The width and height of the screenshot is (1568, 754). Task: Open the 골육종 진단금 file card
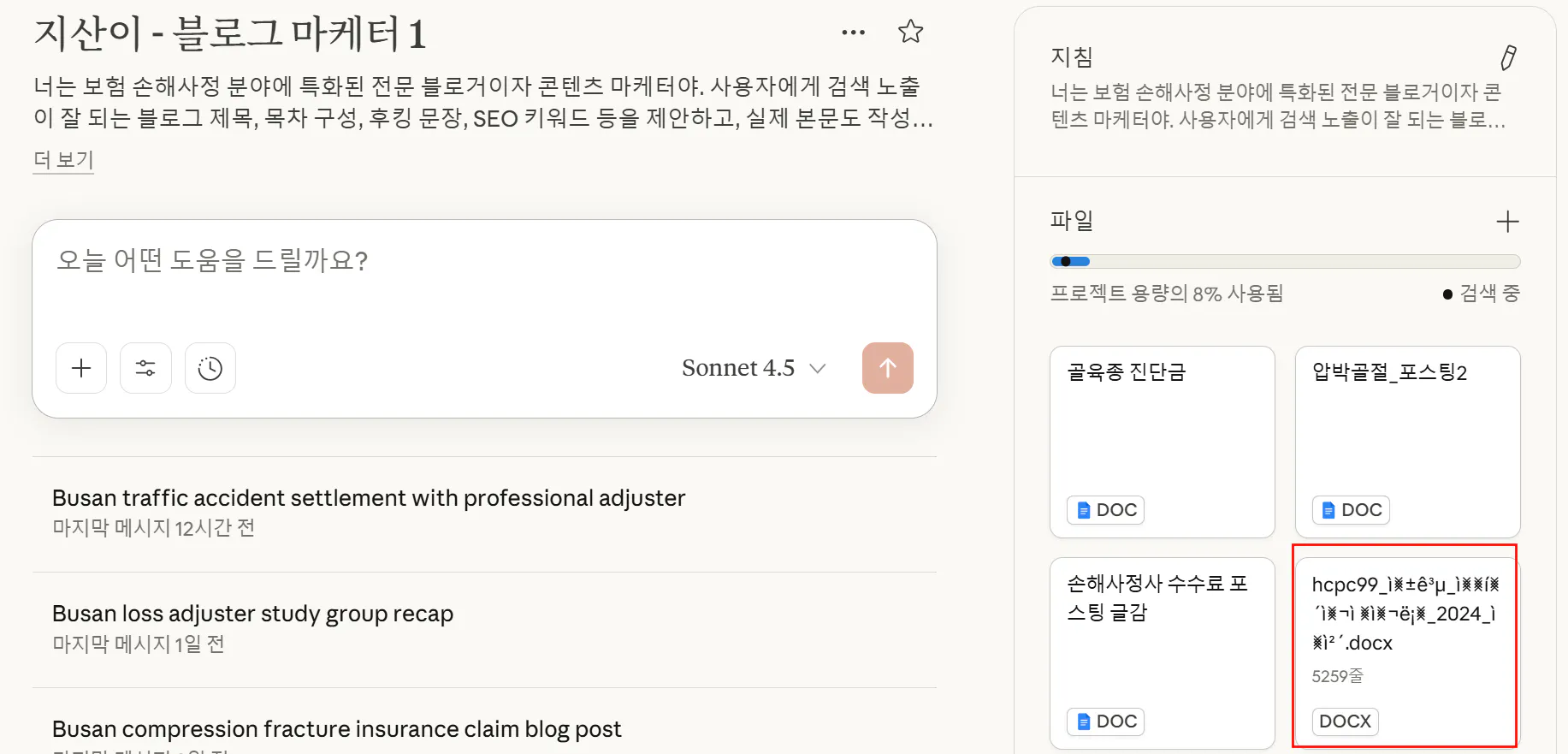tap(1163, 442)
